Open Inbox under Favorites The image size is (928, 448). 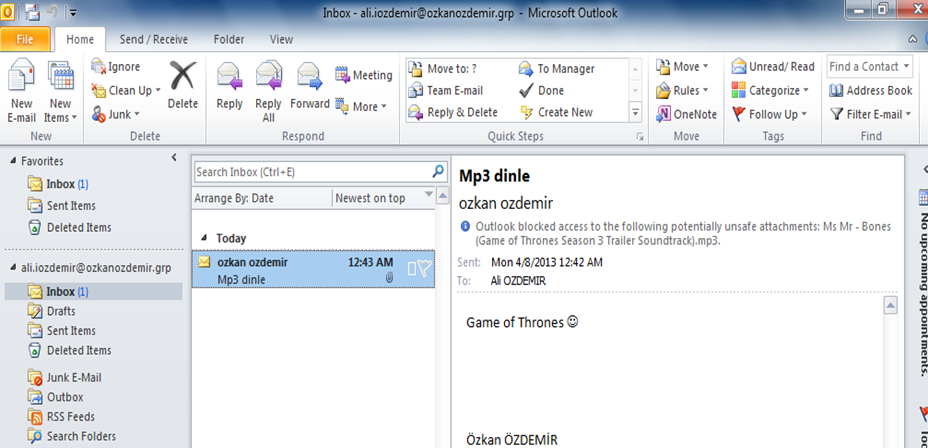point(58,184)
